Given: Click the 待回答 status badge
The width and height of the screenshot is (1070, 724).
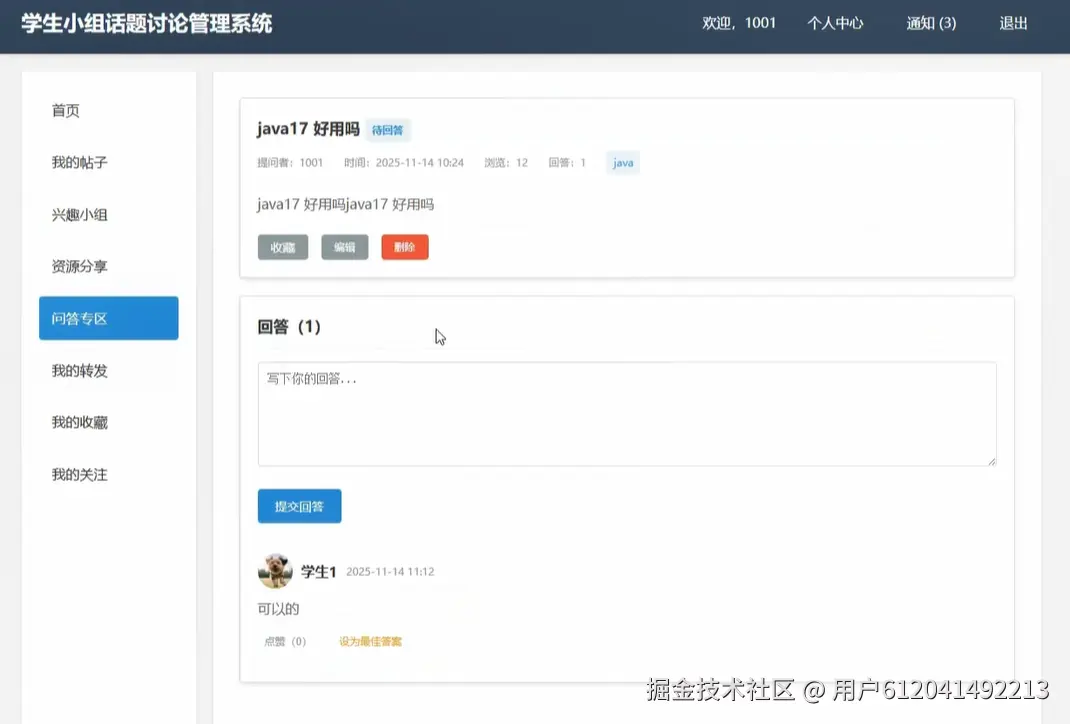Looking at the screenshot, I should [387, 130].
